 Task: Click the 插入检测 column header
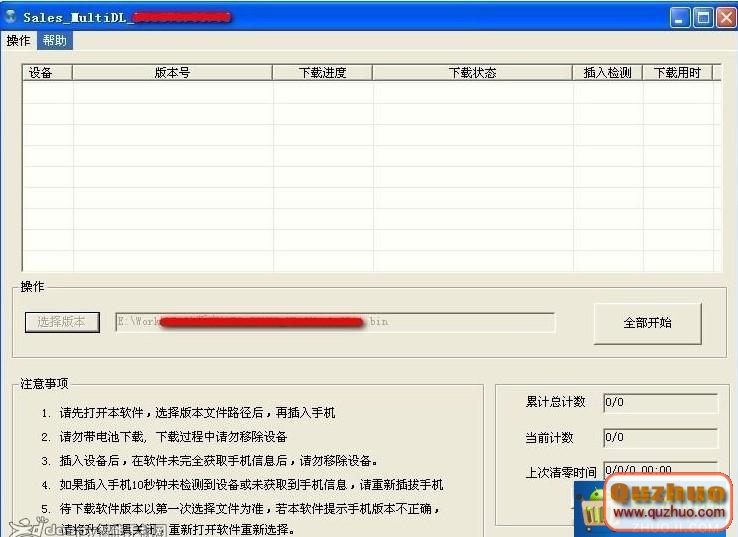click(x=607, y=72)
